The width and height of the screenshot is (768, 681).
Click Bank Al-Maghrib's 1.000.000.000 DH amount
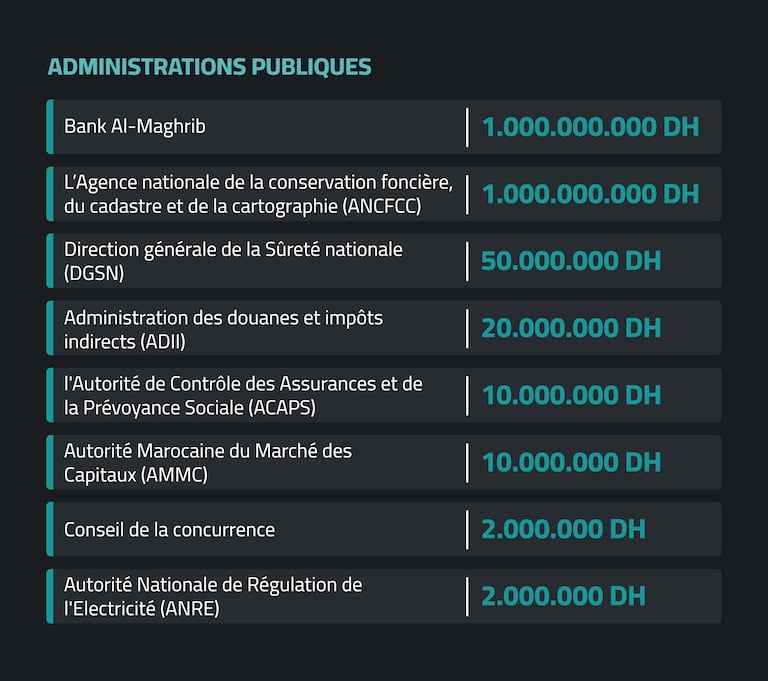tap(590, 127)
